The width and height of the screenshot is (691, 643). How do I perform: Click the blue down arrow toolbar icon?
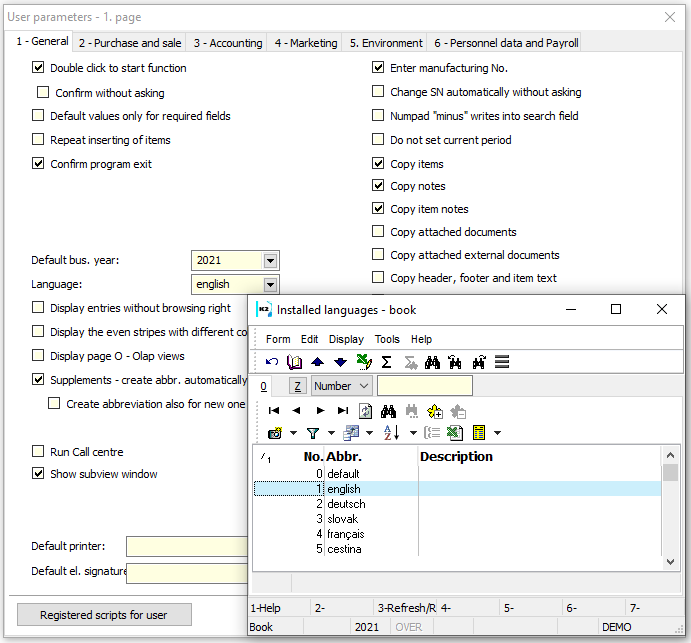(x=340, y=362)
